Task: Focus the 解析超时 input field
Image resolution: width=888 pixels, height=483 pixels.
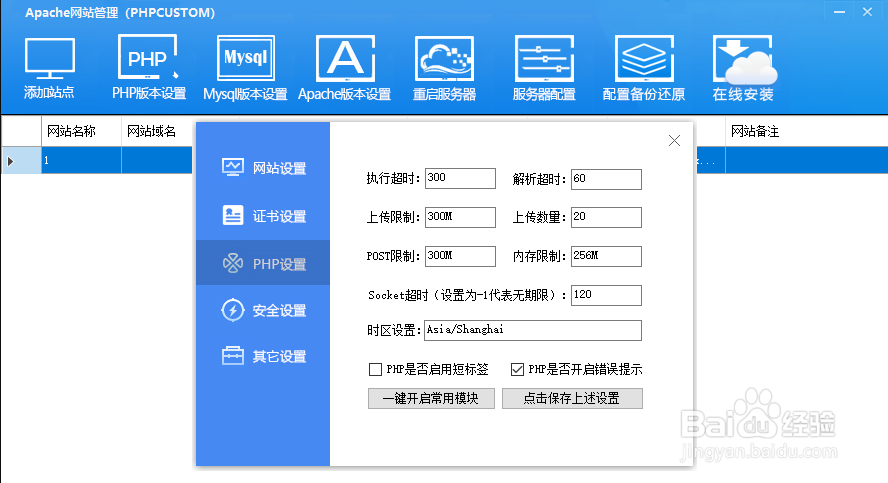Action: coord(606,179)
